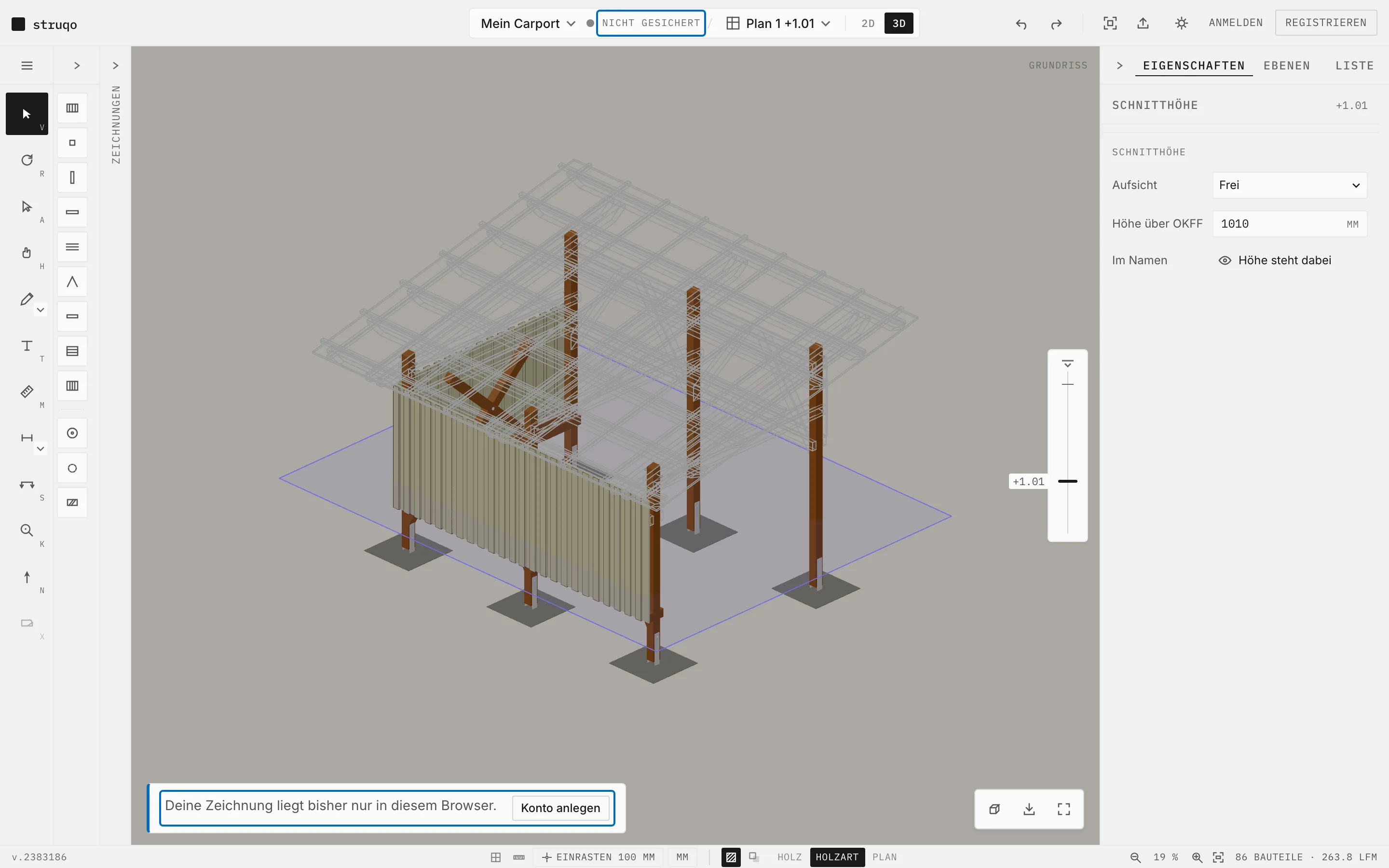Choose the north arrow tool (N)

click(x=27, y=577)
